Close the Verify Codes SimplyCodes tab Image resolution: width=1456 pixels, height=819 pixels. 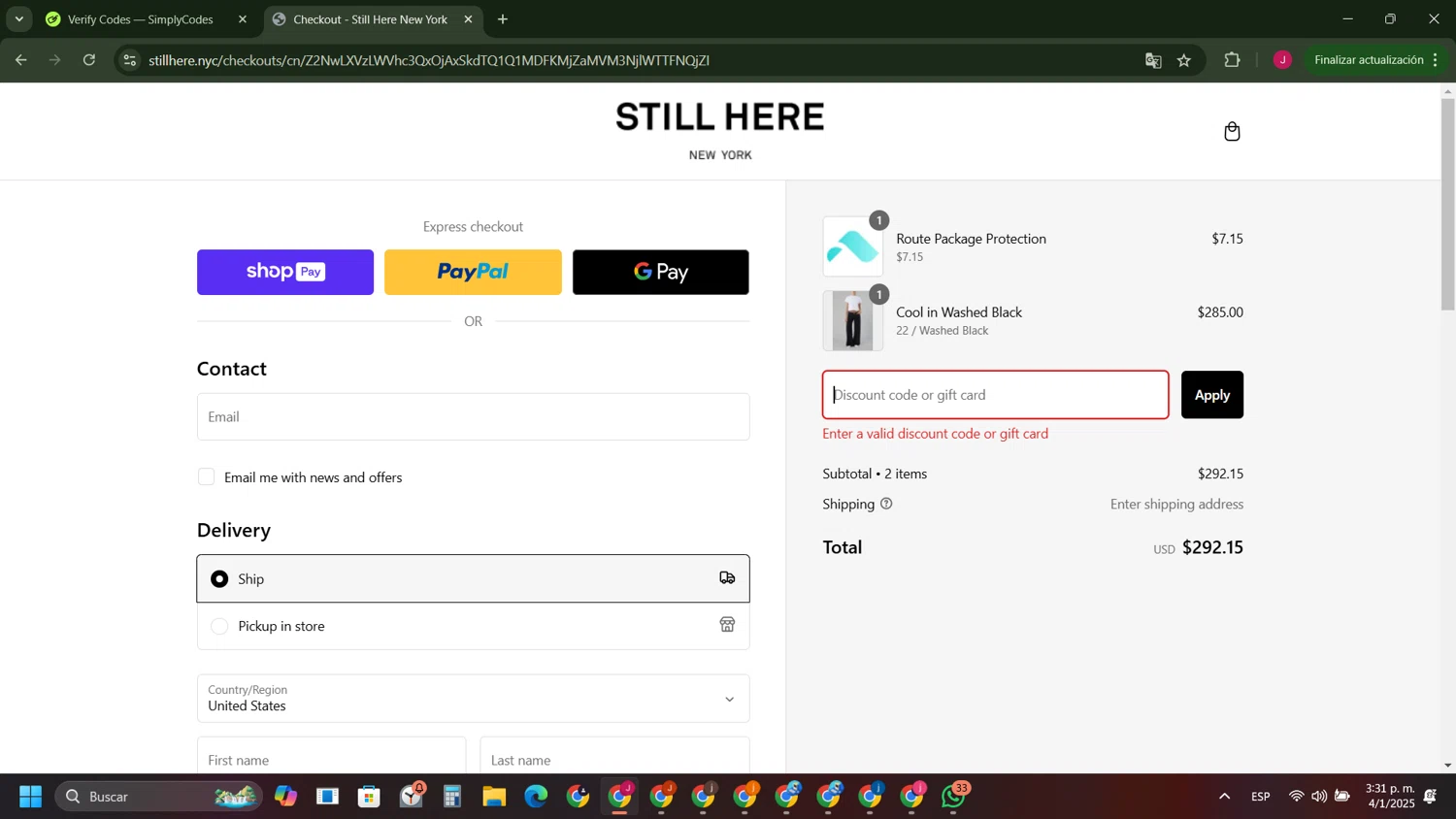tap(243, 19)
